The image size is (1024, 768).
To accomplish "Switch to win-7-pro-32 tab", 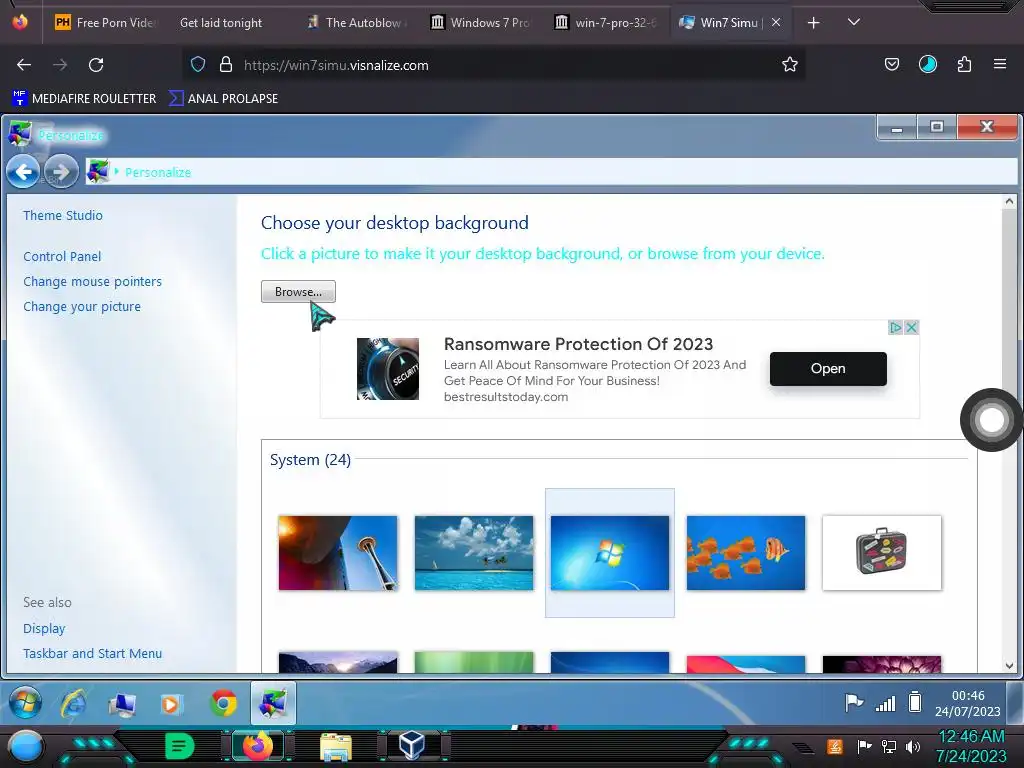I will pos(607,23).
